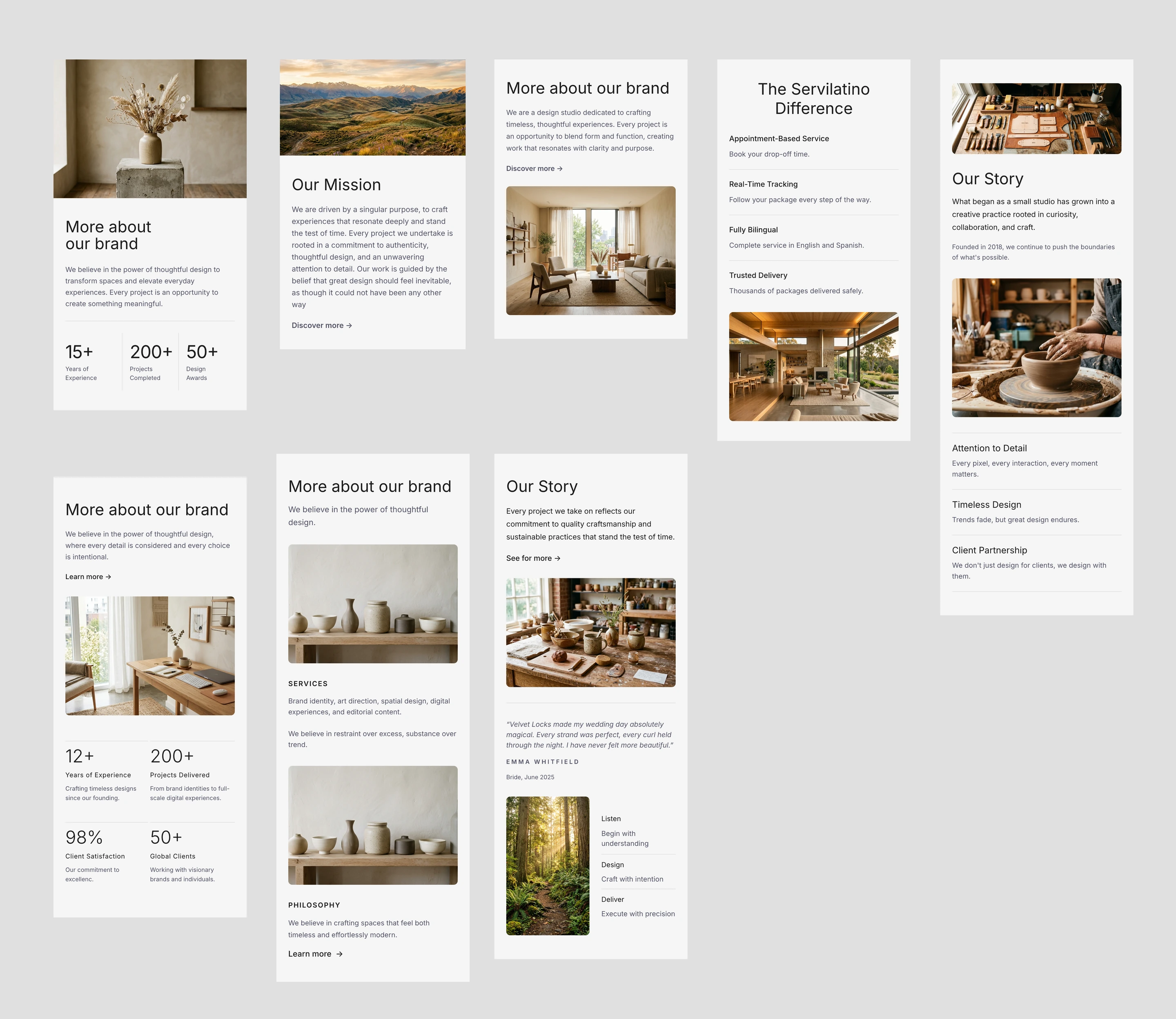Viewport: 1176px width, 1019px height.
Task: Open the pottery kitchen table photo
Action: click(590, 632)
